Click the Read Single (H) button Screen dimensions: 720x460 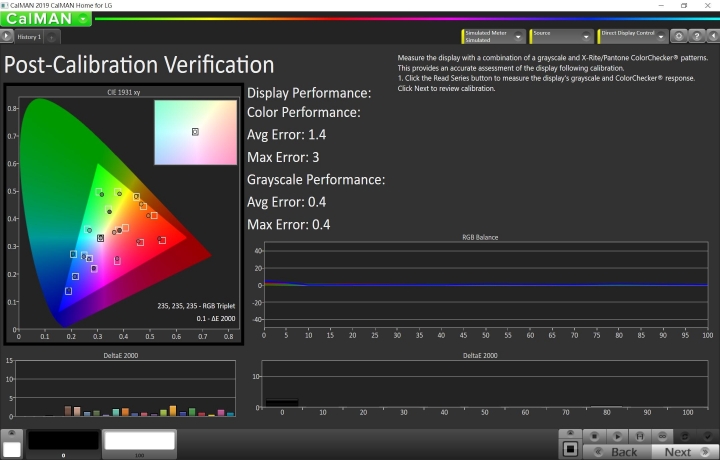click(639, 436)
